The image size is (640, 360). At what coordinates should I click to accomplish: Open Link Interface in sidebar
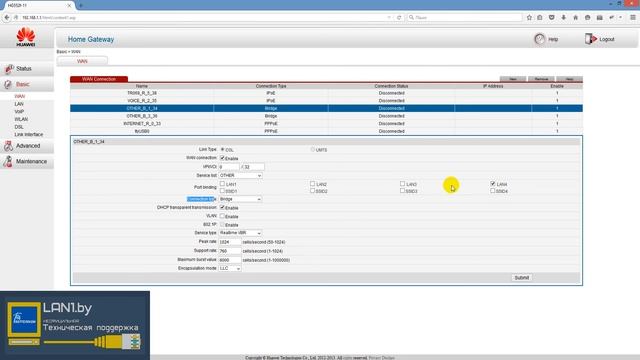click(29, 134)
